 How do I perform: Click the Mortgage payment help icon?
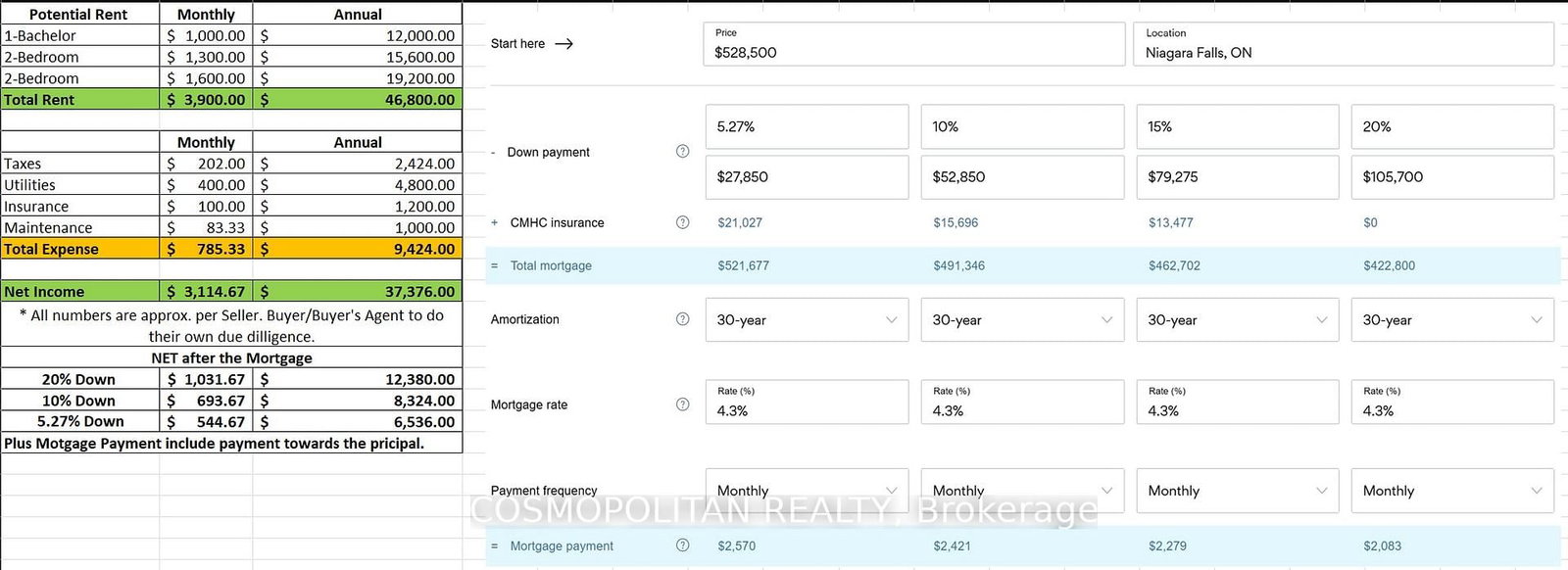click(682, 546)
